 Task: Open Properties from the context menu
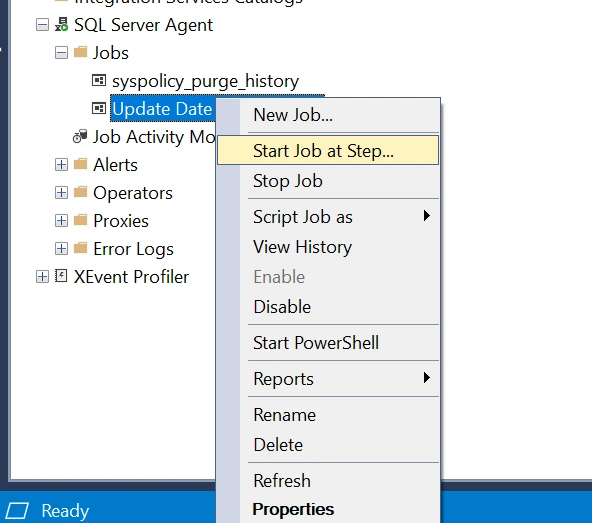click(x=328, y=509)
